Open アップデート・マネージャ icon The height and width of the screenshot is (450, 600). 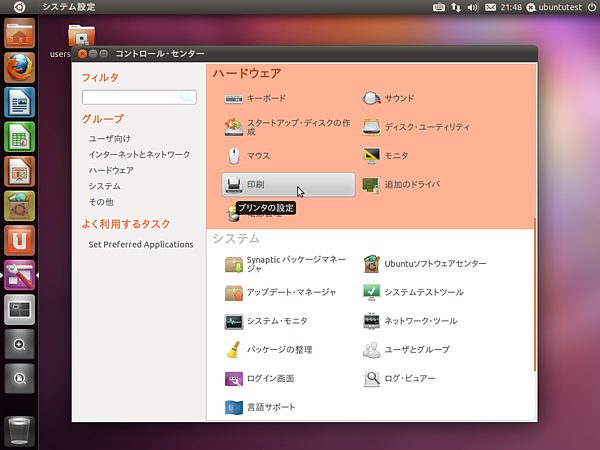[233, 293]
